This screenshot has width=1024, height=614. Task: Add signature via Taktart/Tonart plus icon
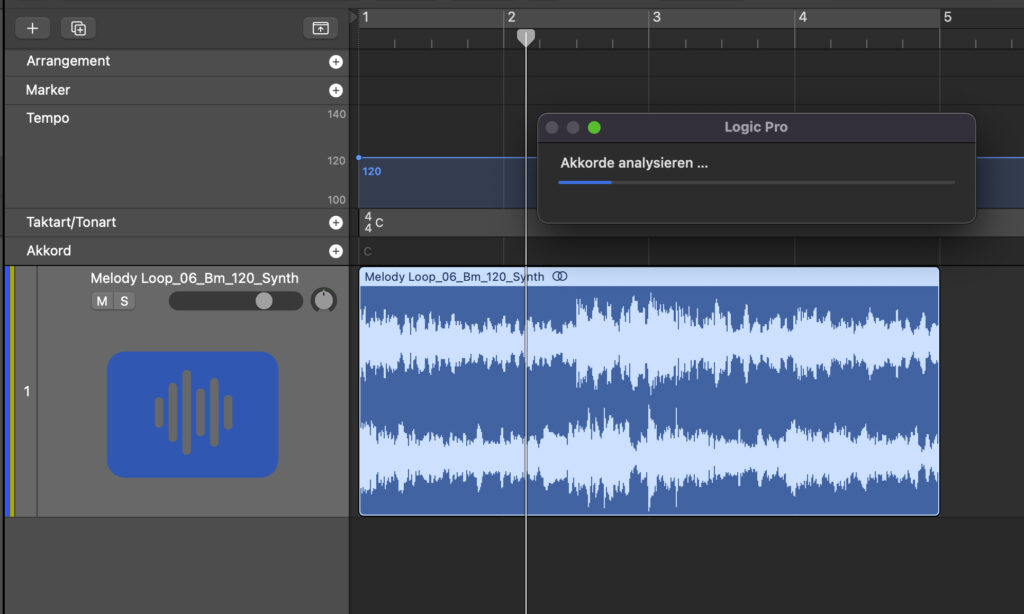336,223
